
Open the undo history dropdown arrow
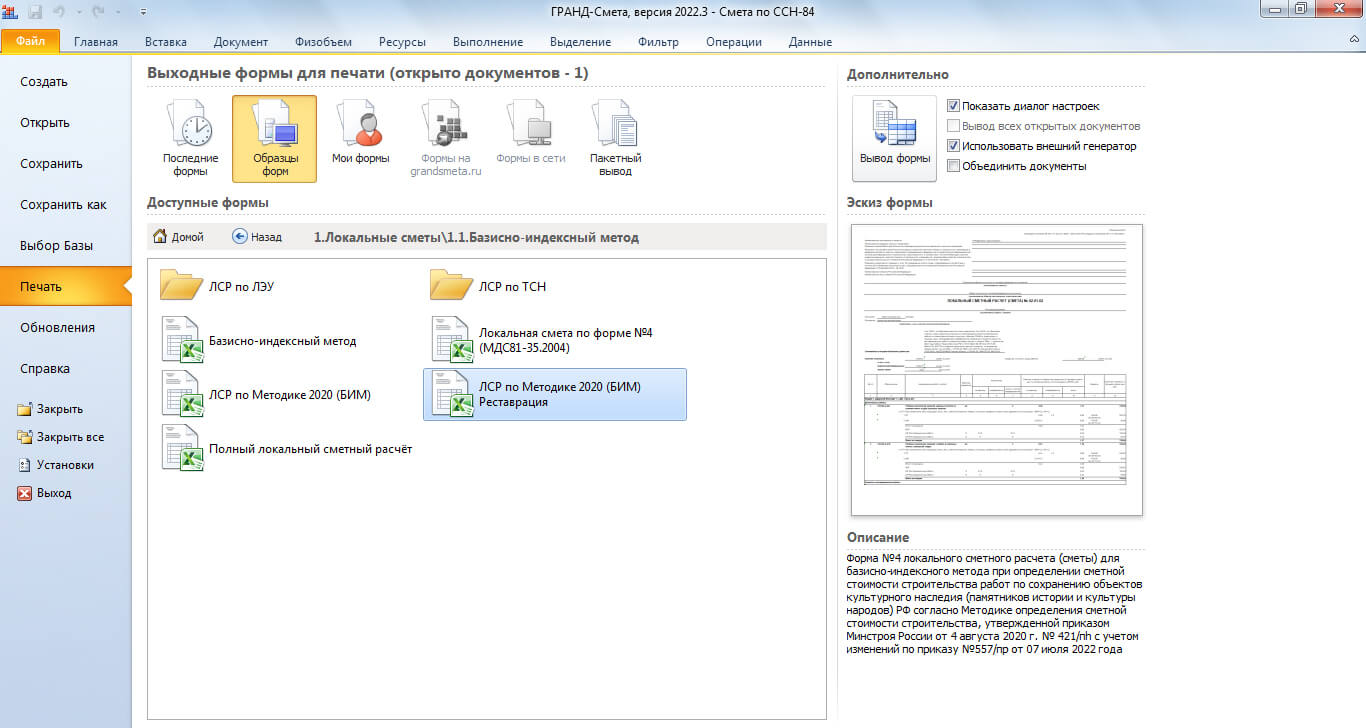78,11
